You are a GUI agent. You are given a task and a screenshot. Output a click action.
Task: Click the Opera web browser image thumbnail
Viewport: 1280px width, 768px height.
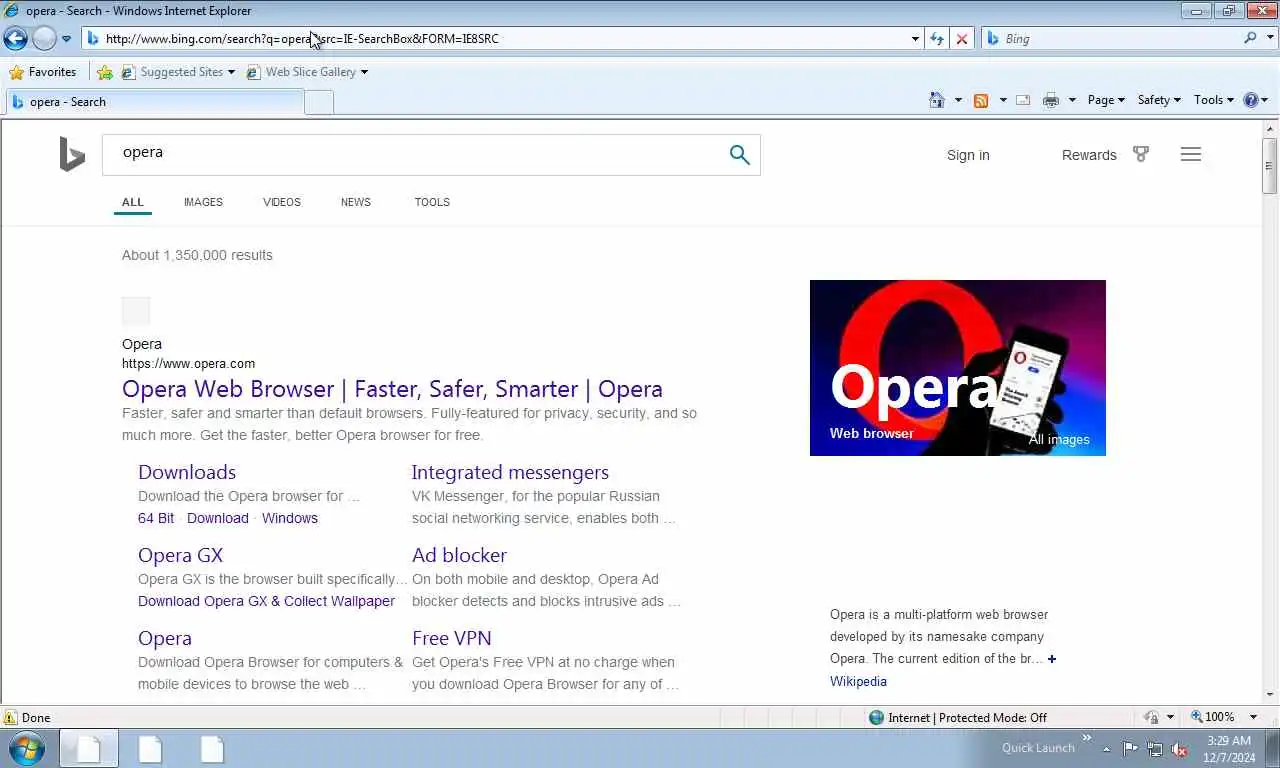pyautogui.click(x=957, y=367)
